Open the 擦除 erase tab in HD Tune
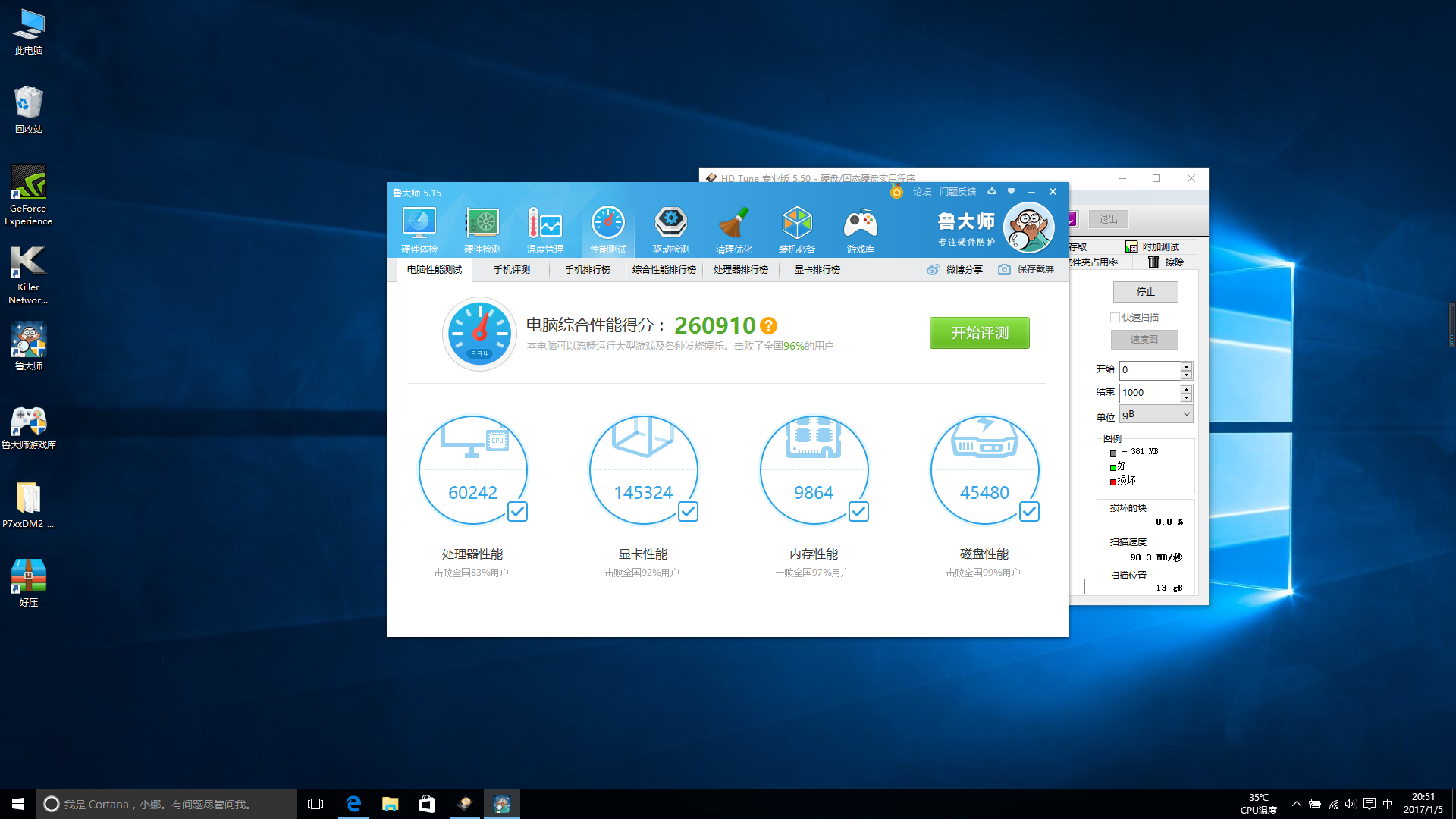The image size is (1456, 819). click(x=1166, y=262)
